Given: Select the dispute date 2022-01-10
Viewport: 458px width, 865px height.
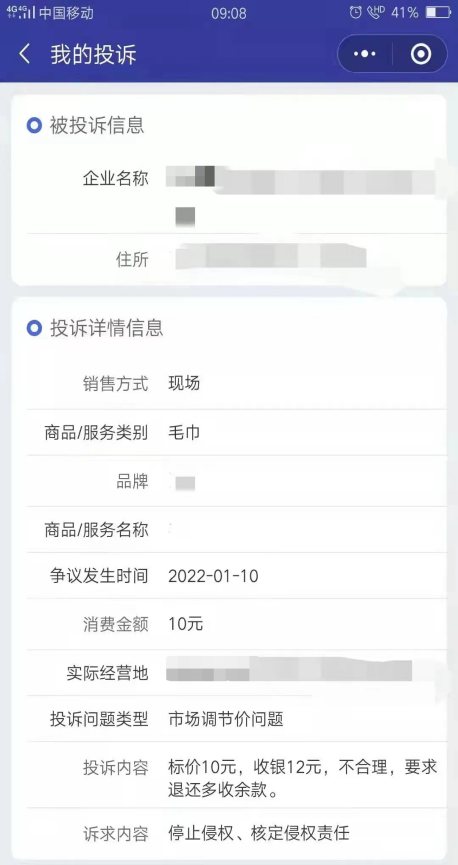Looking at the screenshot, I should coord(213,576).
